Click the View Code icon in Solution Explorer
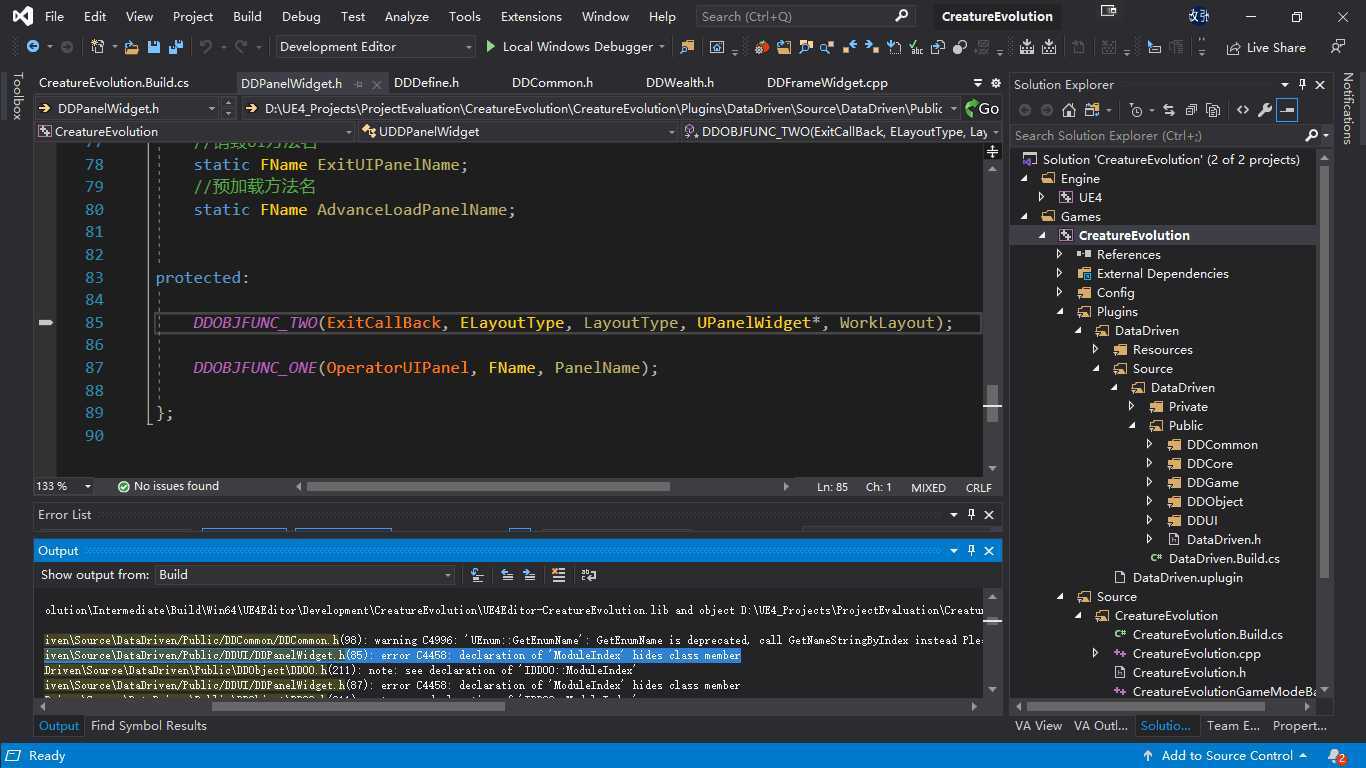The width and height of the screenshot is (1366, 768). (1243, 110)
